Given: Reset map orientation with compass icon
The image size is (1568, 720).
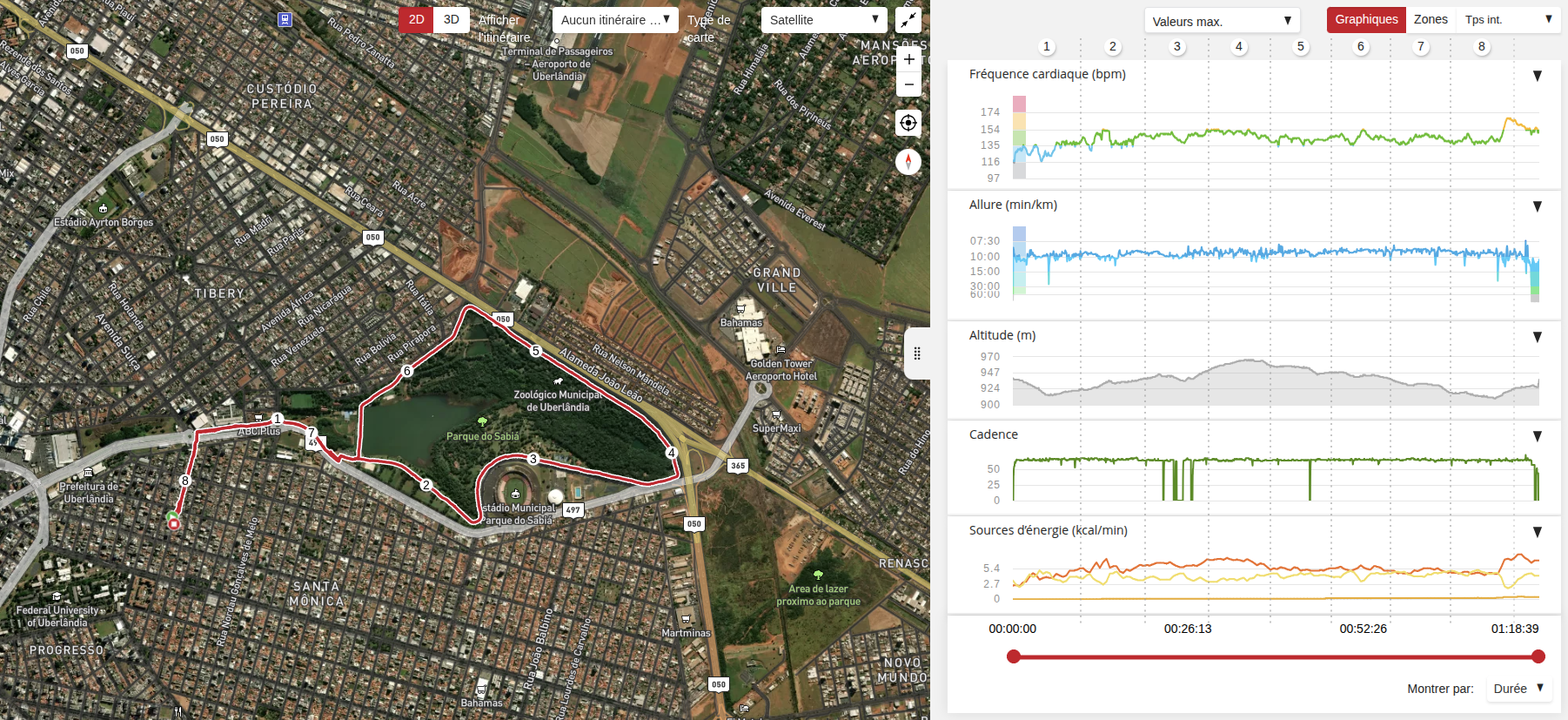Looking at the screenshot, I should coord(908,162).
